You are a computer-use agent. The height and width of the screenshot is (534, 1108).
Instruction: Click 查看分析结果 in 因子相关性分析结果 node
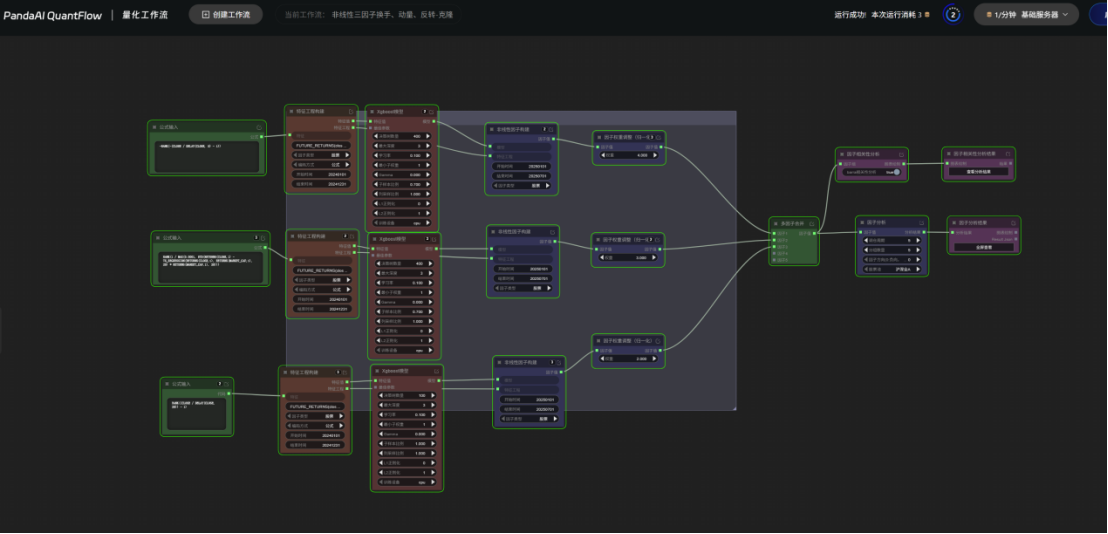[978, 172]
